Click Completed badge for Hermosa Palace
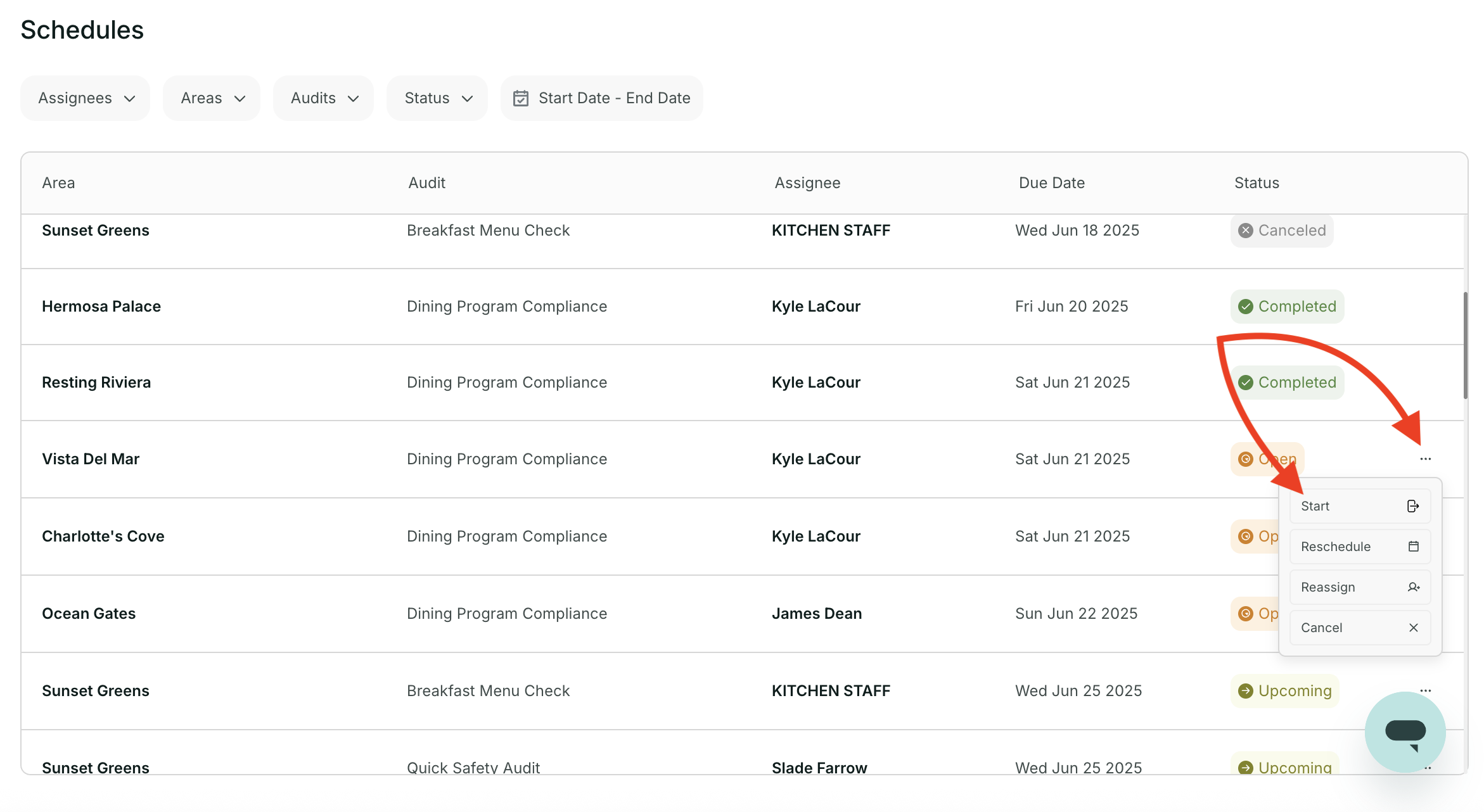 [1287, 307]
